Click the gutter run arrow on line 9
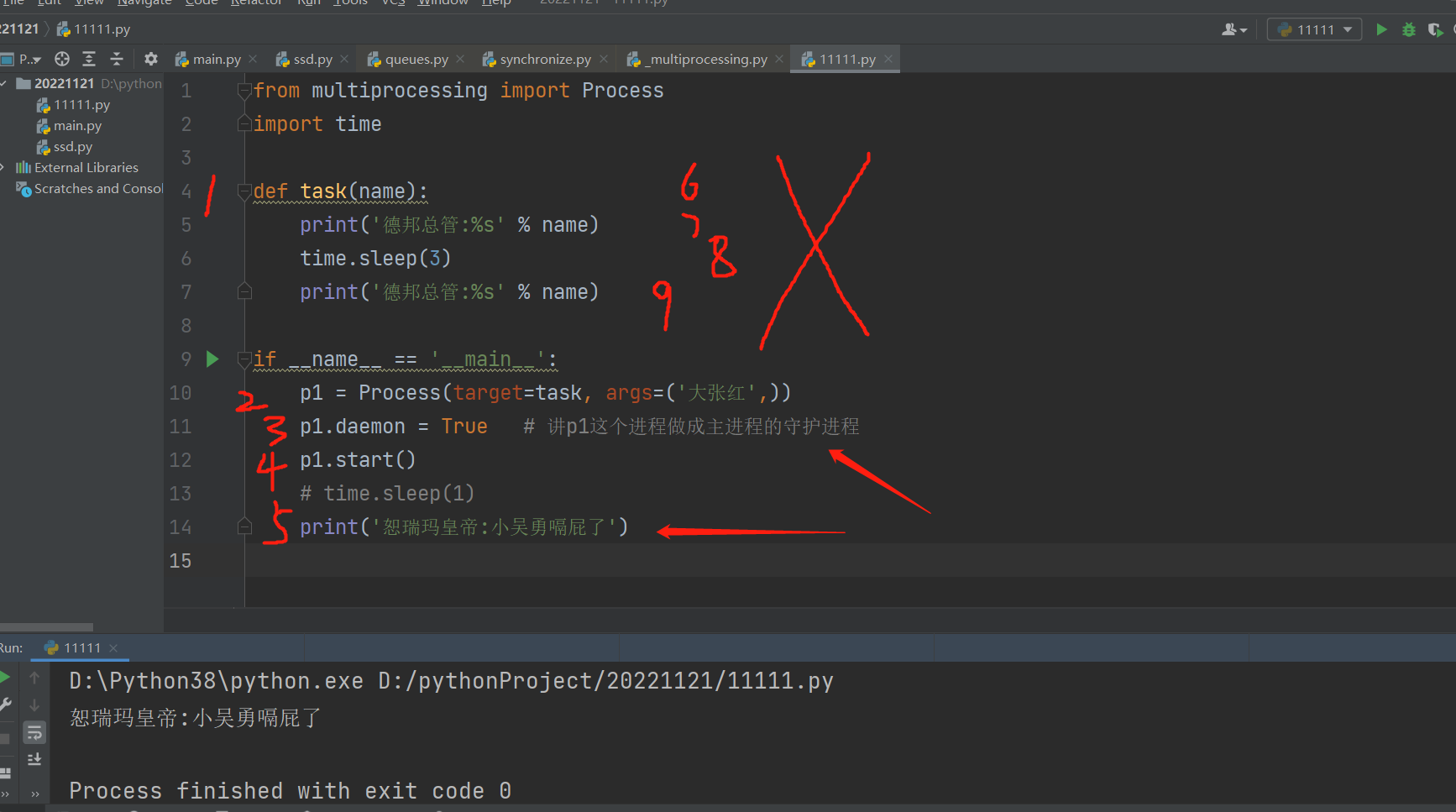The height and width of the screenshot is (812, 1456). tap(212, 359)
